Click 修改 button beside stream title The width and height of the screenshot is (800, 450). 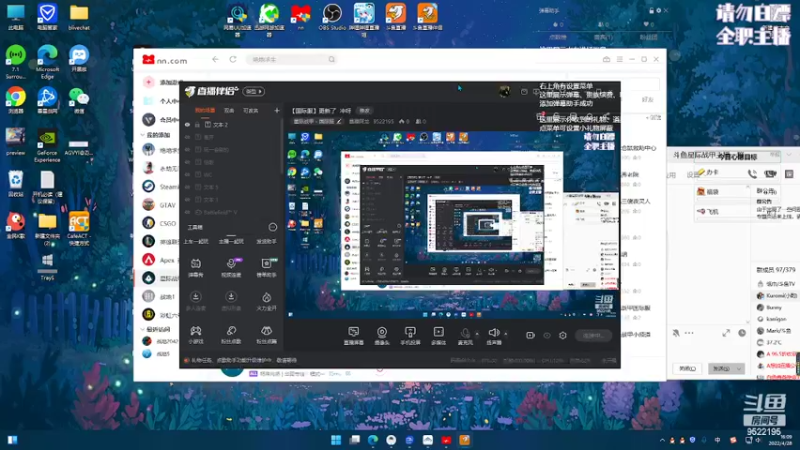364,110
